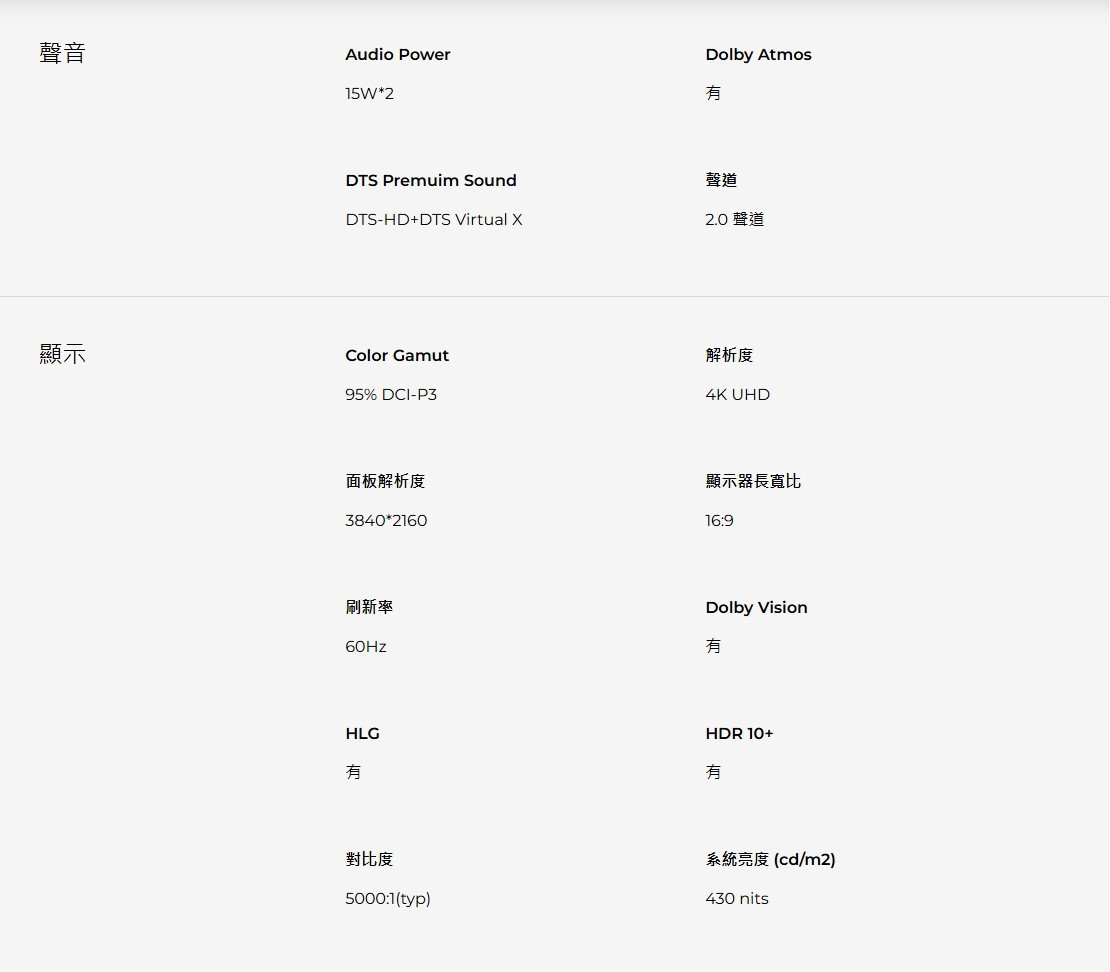1110x972 pixels.
Task: Click the 16:9 aspect ratio value
Action: pyautogui.click(x=719, y=521)
